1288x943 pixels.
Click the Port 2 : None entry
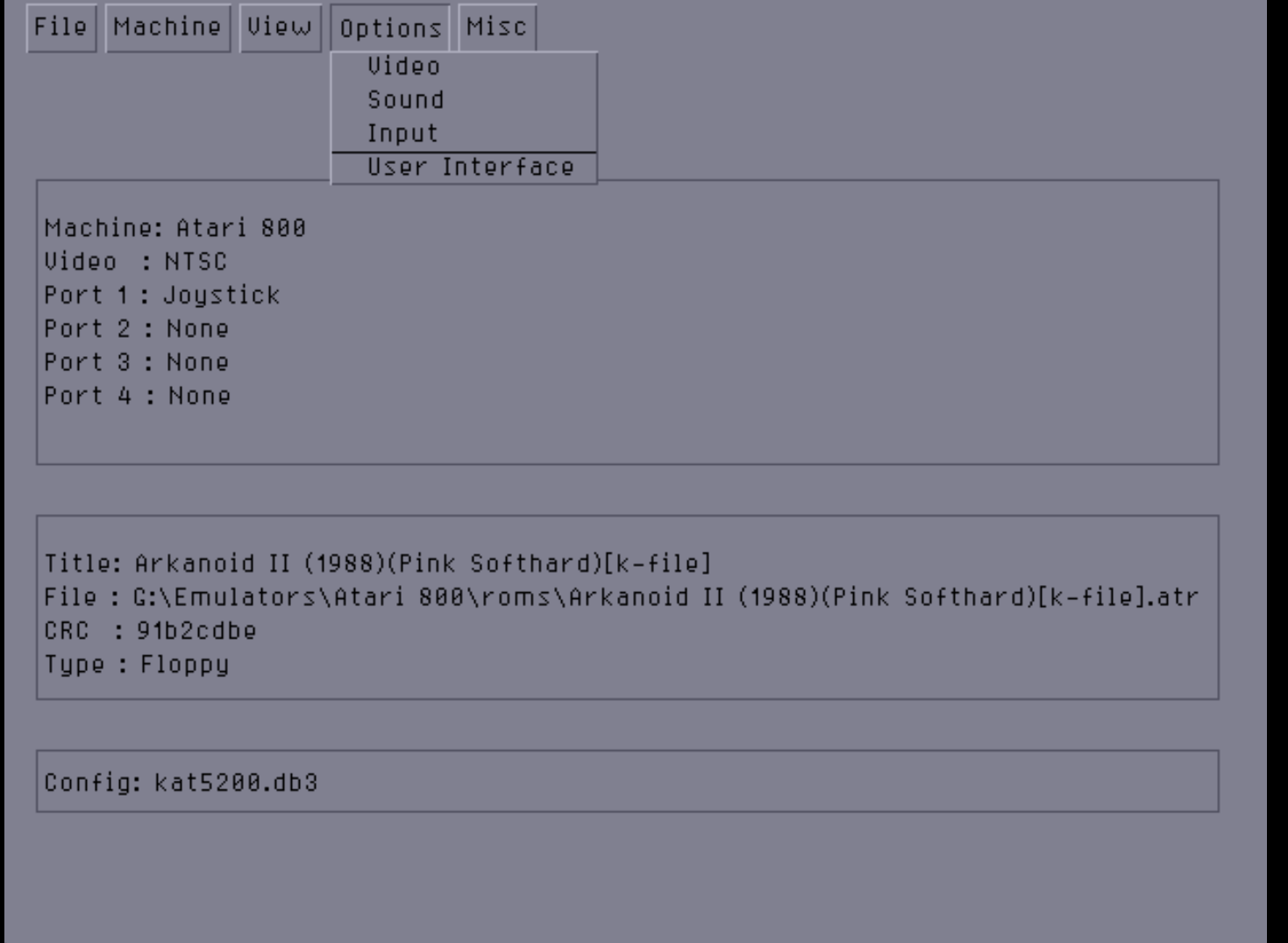pyautogui.click(x=137, y=329)
